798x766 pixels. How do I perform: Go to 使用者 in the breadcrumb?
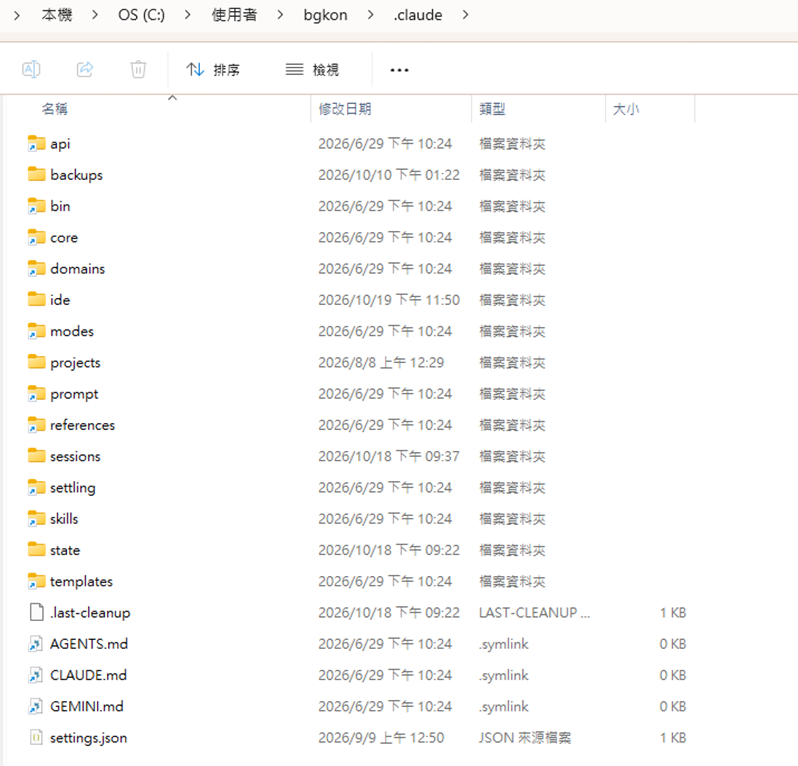click(234, 15)
